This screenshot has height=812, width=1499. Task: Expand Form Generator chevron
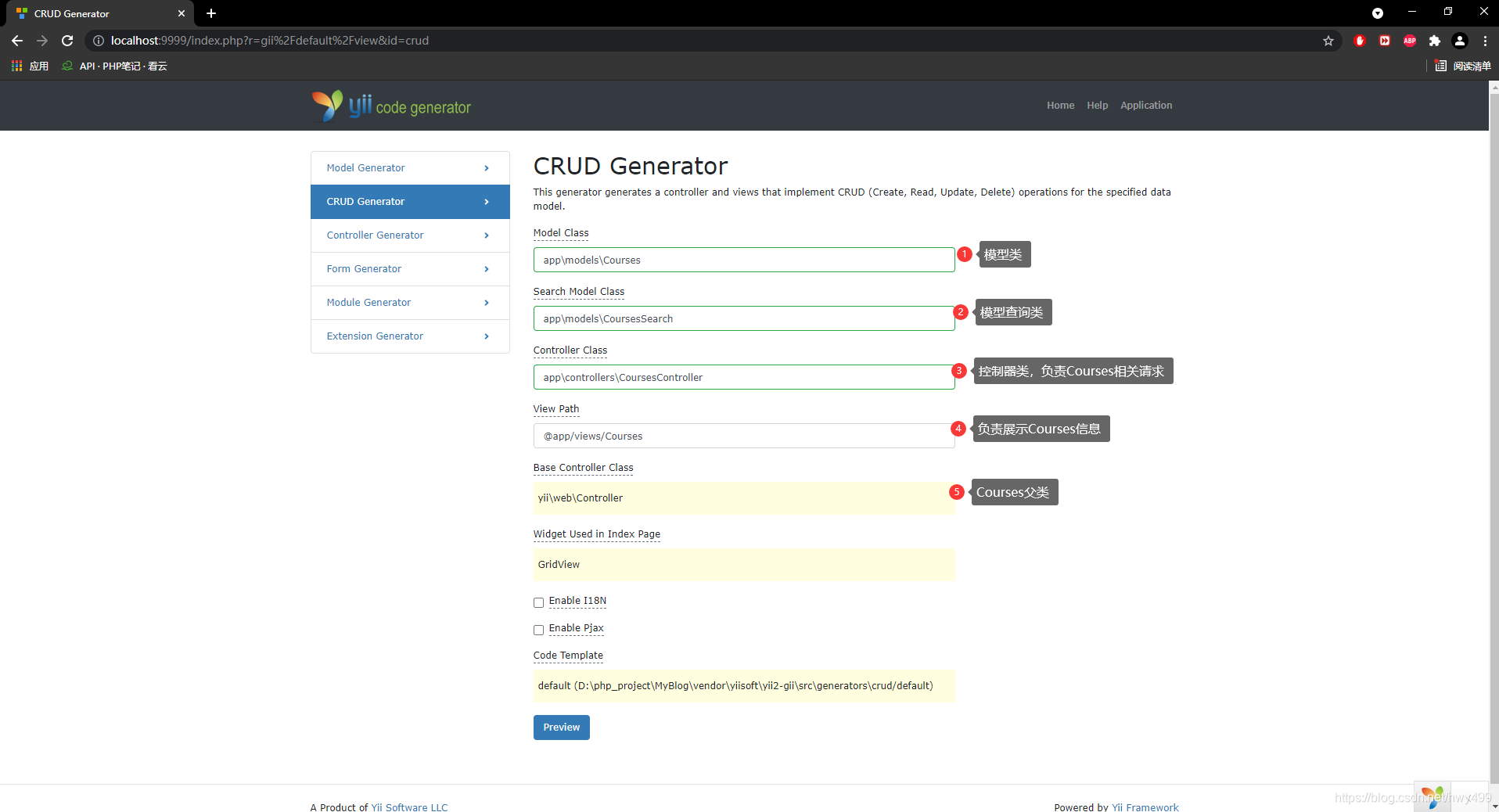(487, 269)
